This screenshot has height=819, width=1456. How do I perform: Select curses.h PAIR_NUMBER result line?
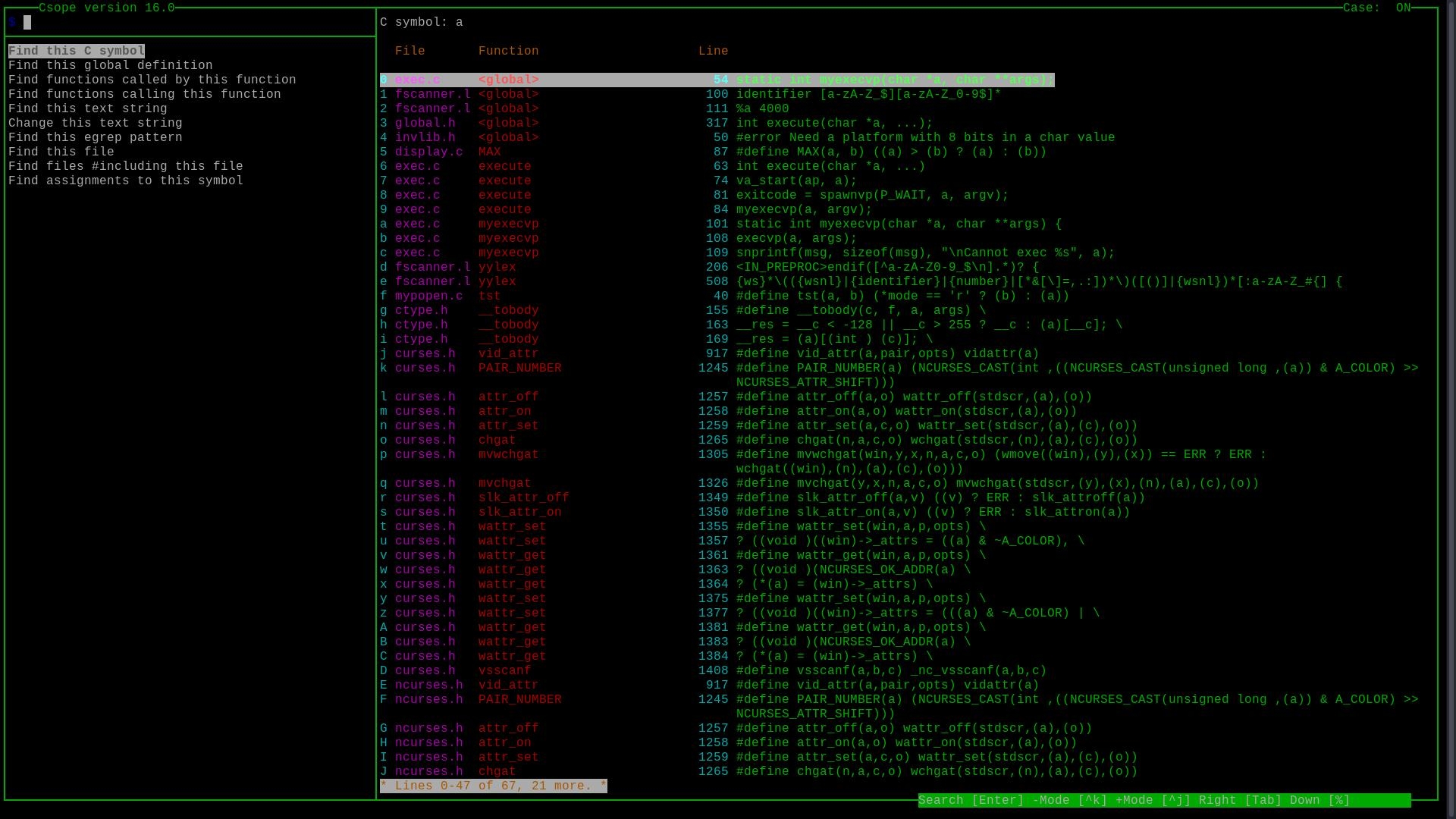(519, 368)
